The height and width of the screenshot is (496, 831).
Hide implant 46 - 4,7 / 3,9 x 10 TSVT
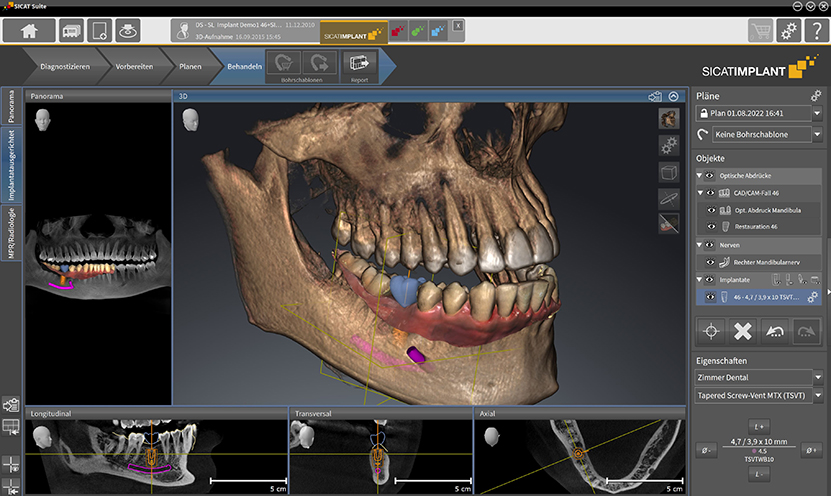click(x=711, y=297)
